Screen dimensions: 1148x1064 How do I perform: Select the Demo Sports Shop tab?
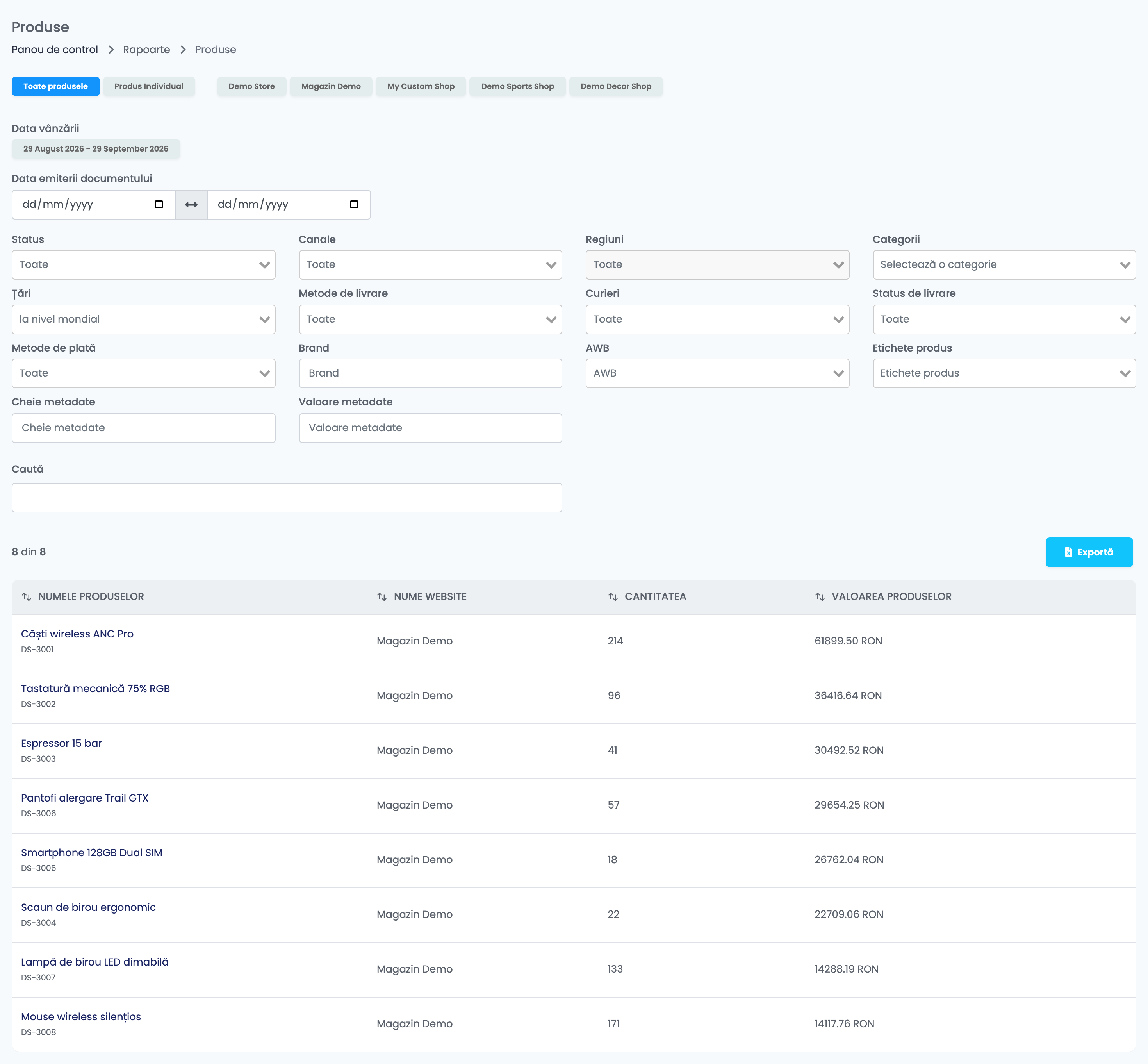coord(517,86)
